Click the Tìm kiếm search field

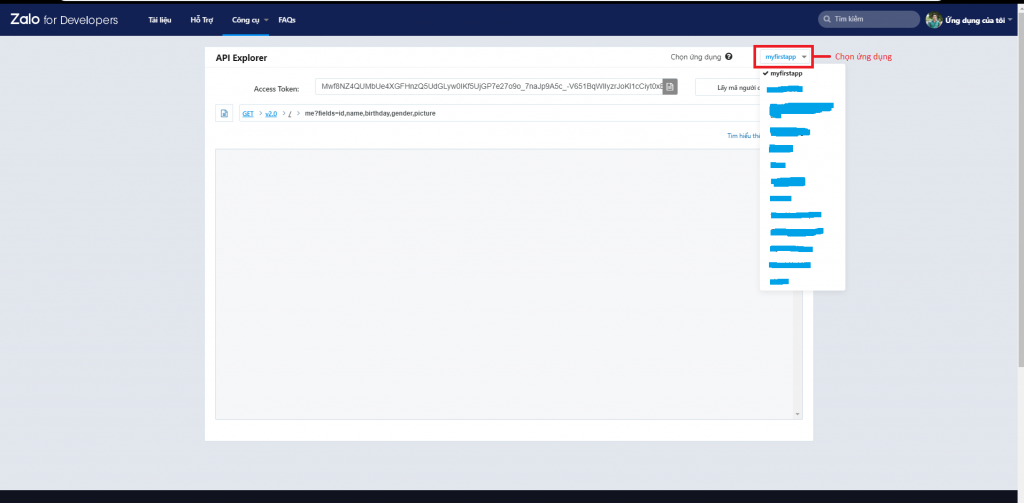coord(869,20)
